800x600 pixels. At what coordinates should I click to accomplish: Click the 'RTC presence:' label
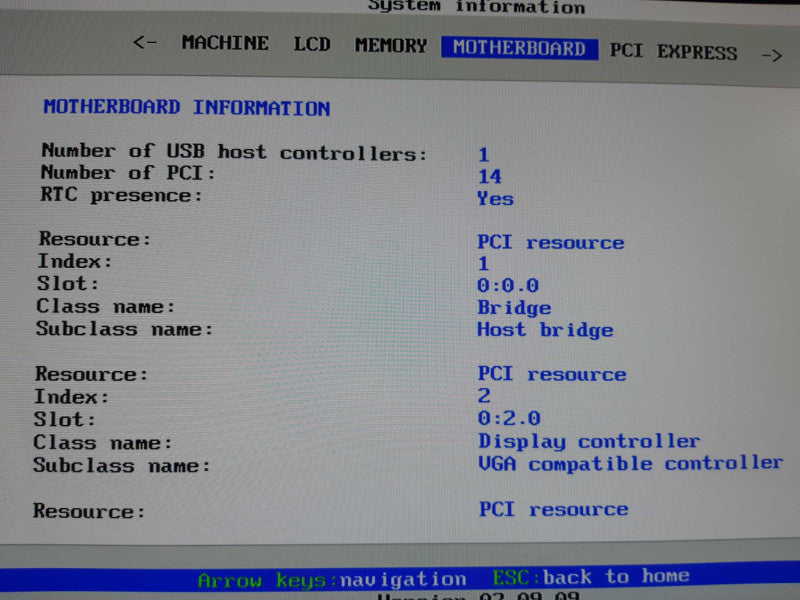121,195
